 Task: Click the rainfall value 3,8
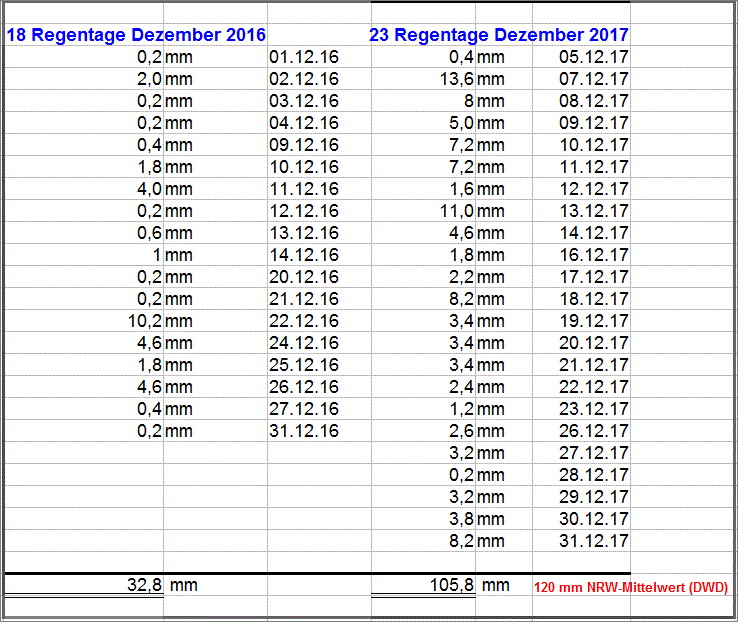pos(462,519)
